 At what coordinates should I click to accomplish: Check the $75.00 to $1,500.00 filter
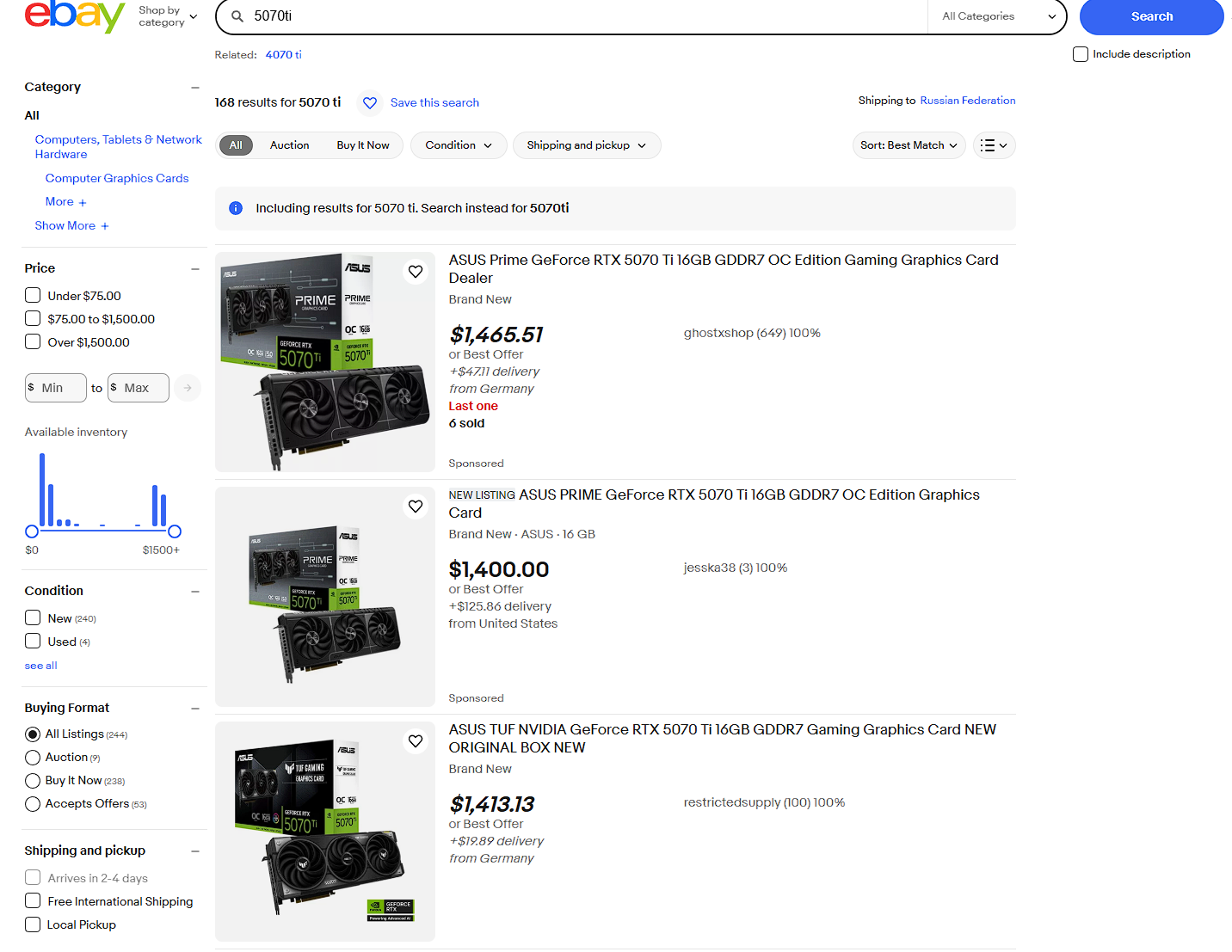pos(33,318)
